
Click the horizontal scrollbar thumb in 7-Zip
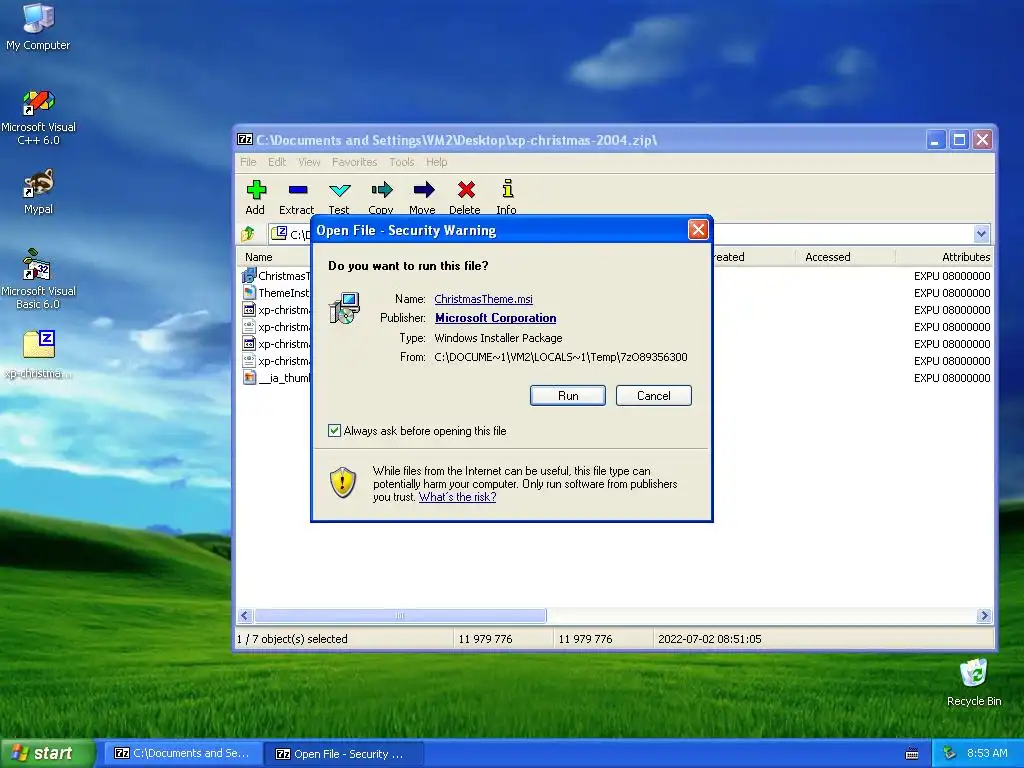coord(400,616)
